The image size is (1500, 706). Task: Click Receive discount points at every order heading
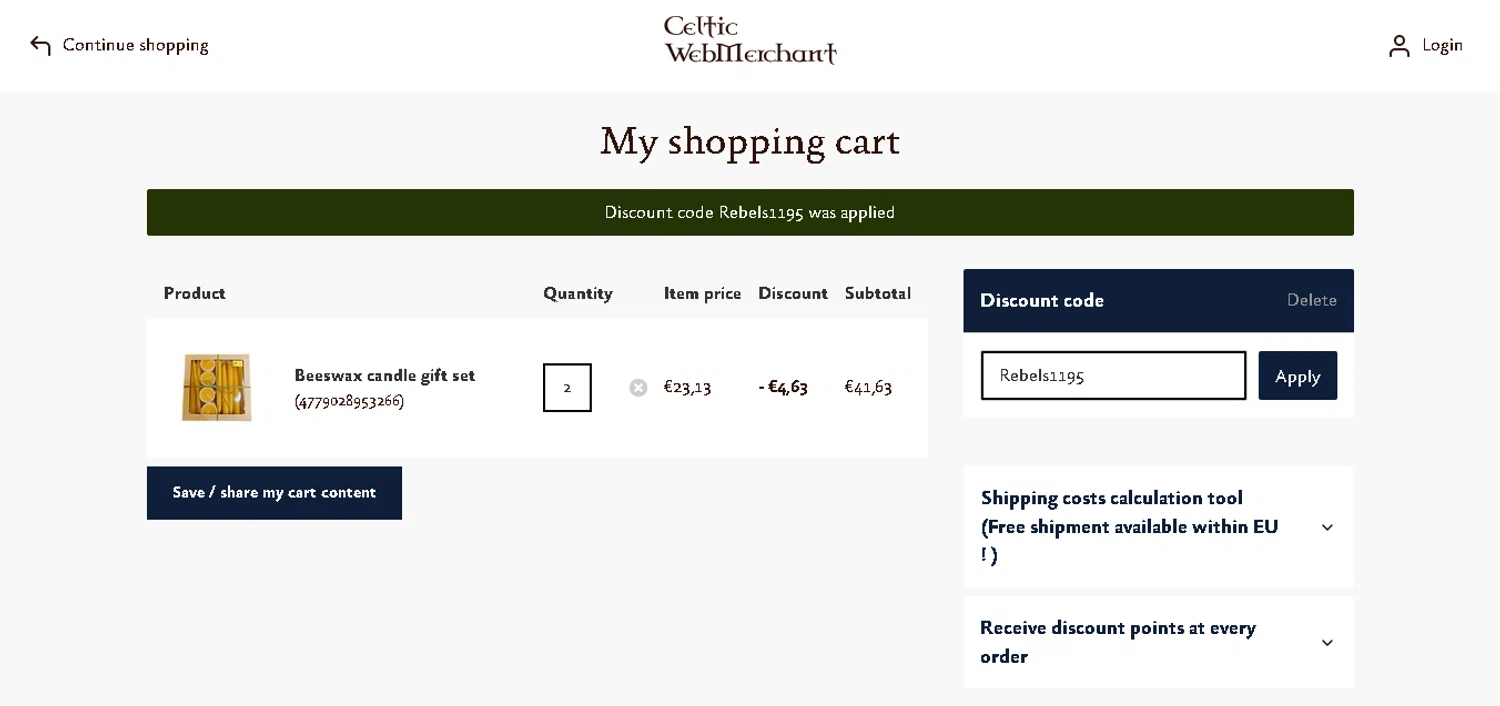pyautogui.click(x=1118, y=642)
